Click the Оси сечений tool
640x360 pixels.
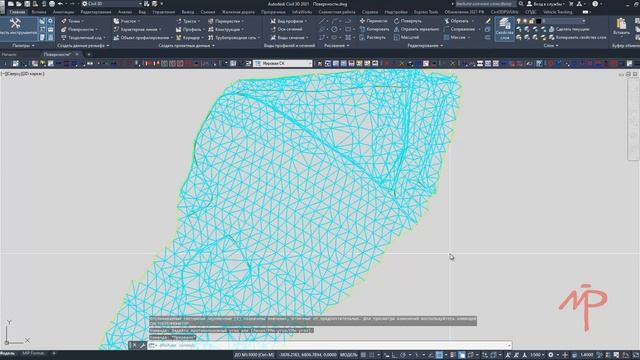287,29
